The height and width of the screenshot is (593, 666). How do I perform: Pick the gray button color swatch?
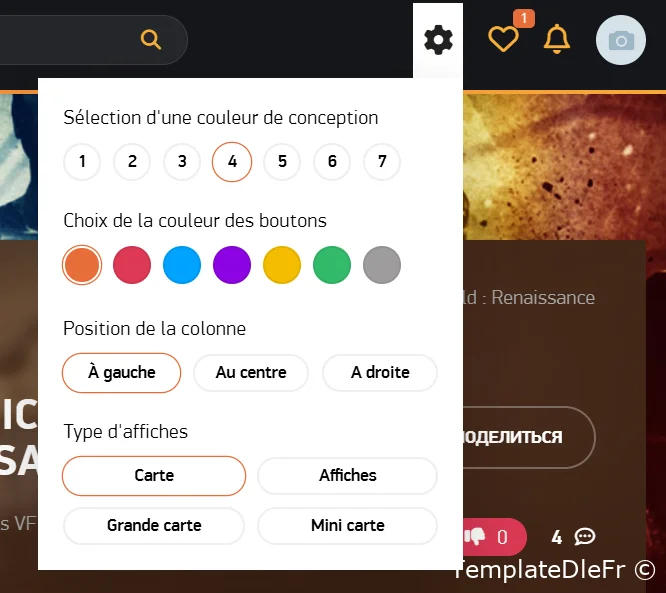pos(382,265)
